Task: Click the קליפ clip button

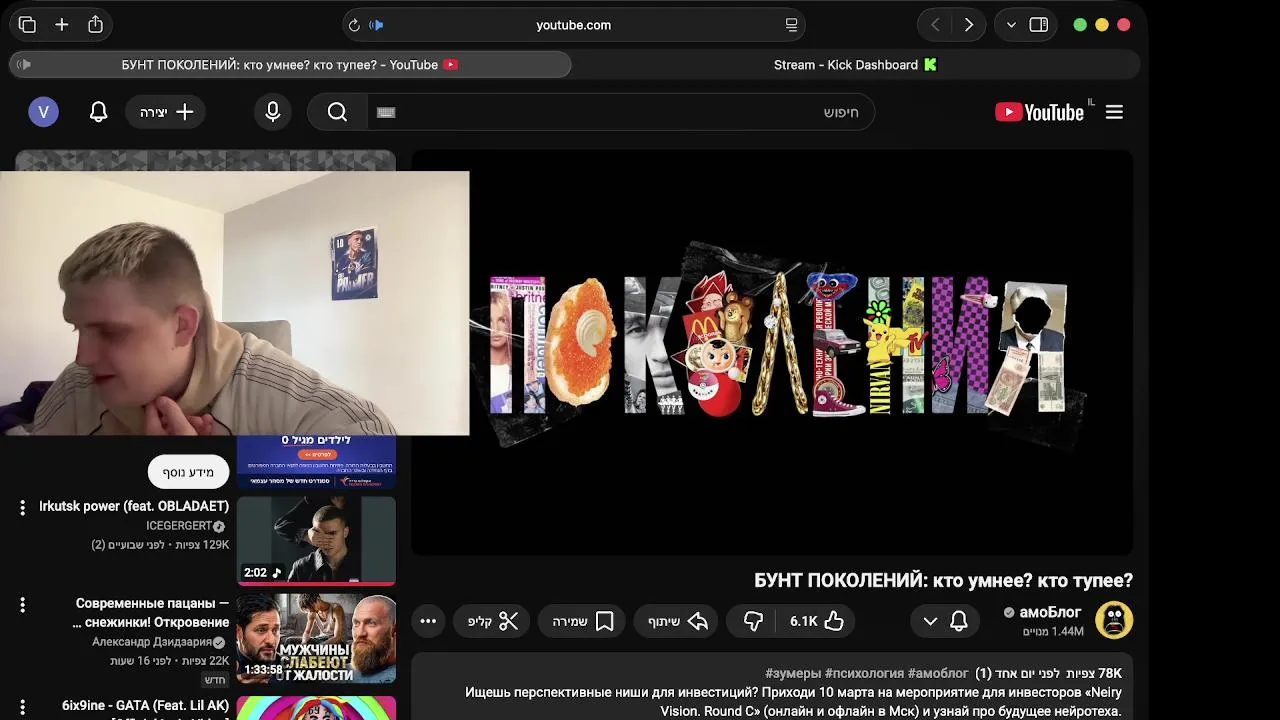Action: (x=493, y=621)
